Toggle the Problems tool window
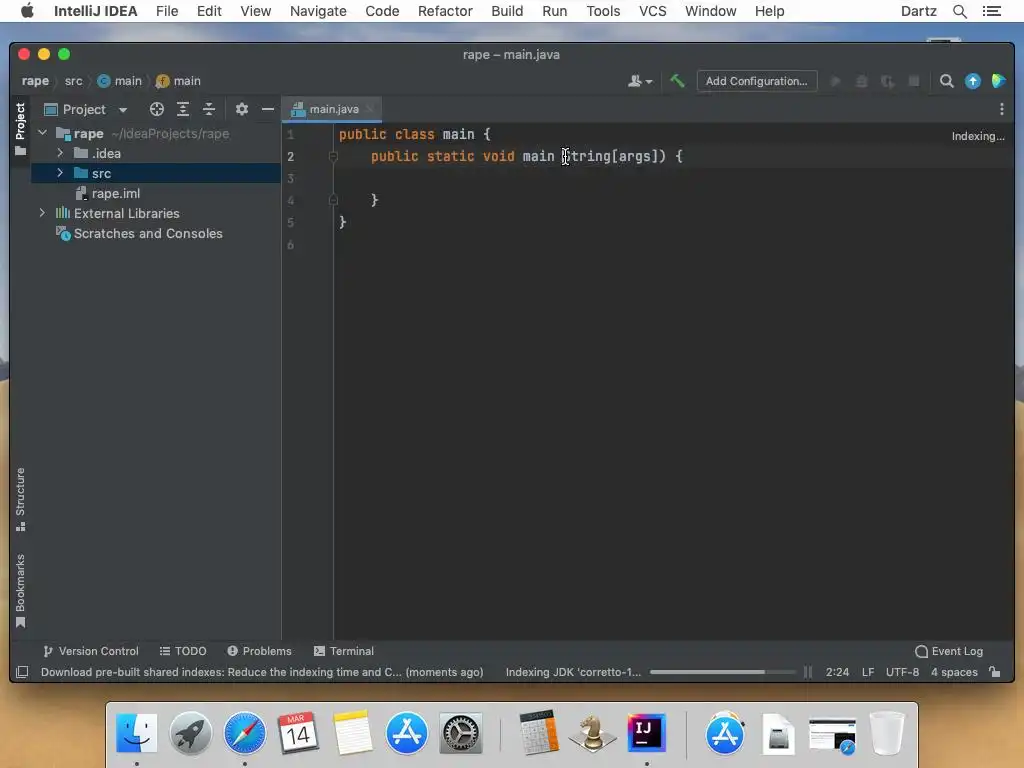 [259, 651]
